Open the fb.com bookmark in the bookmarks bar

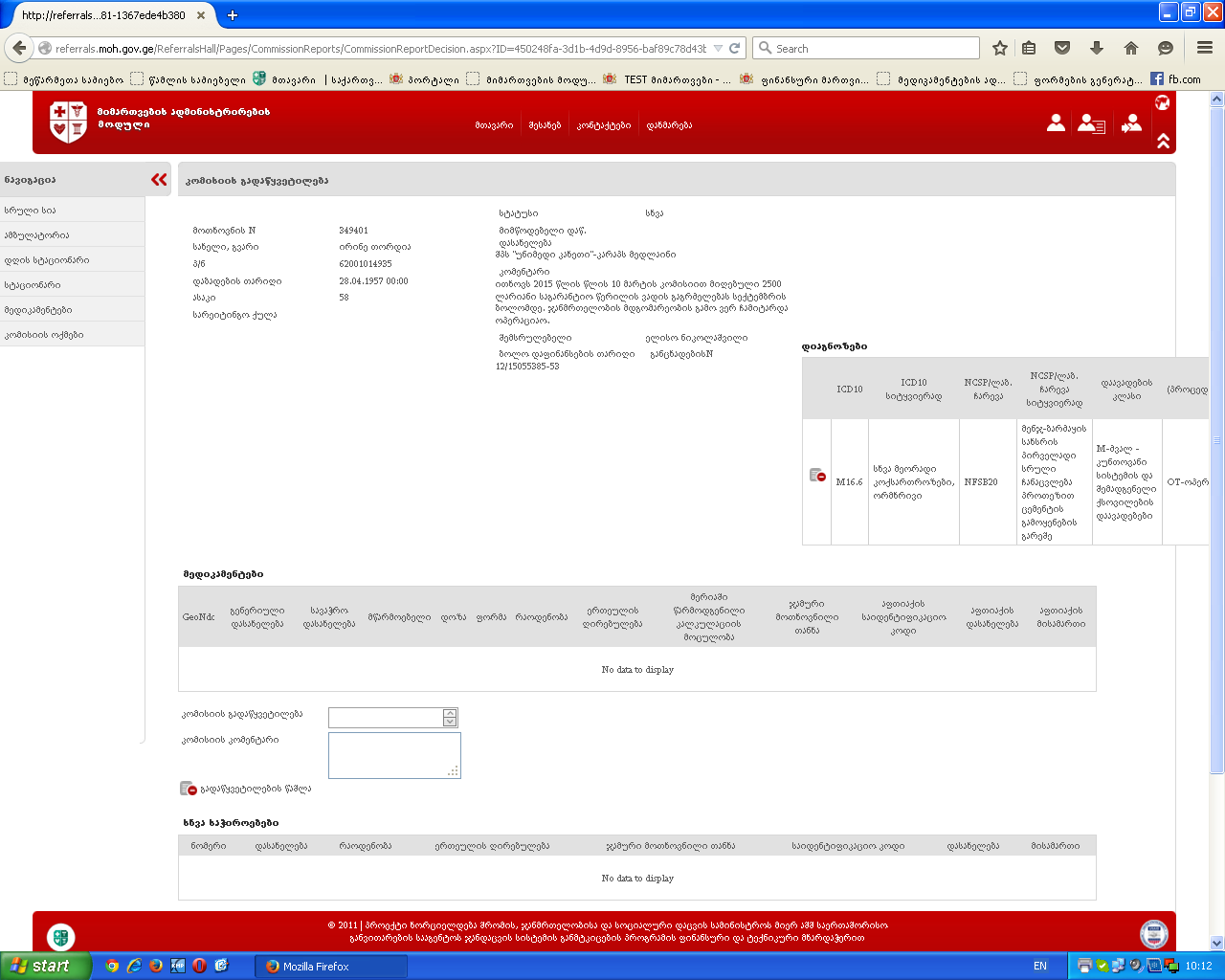[x=1175, y=79]
